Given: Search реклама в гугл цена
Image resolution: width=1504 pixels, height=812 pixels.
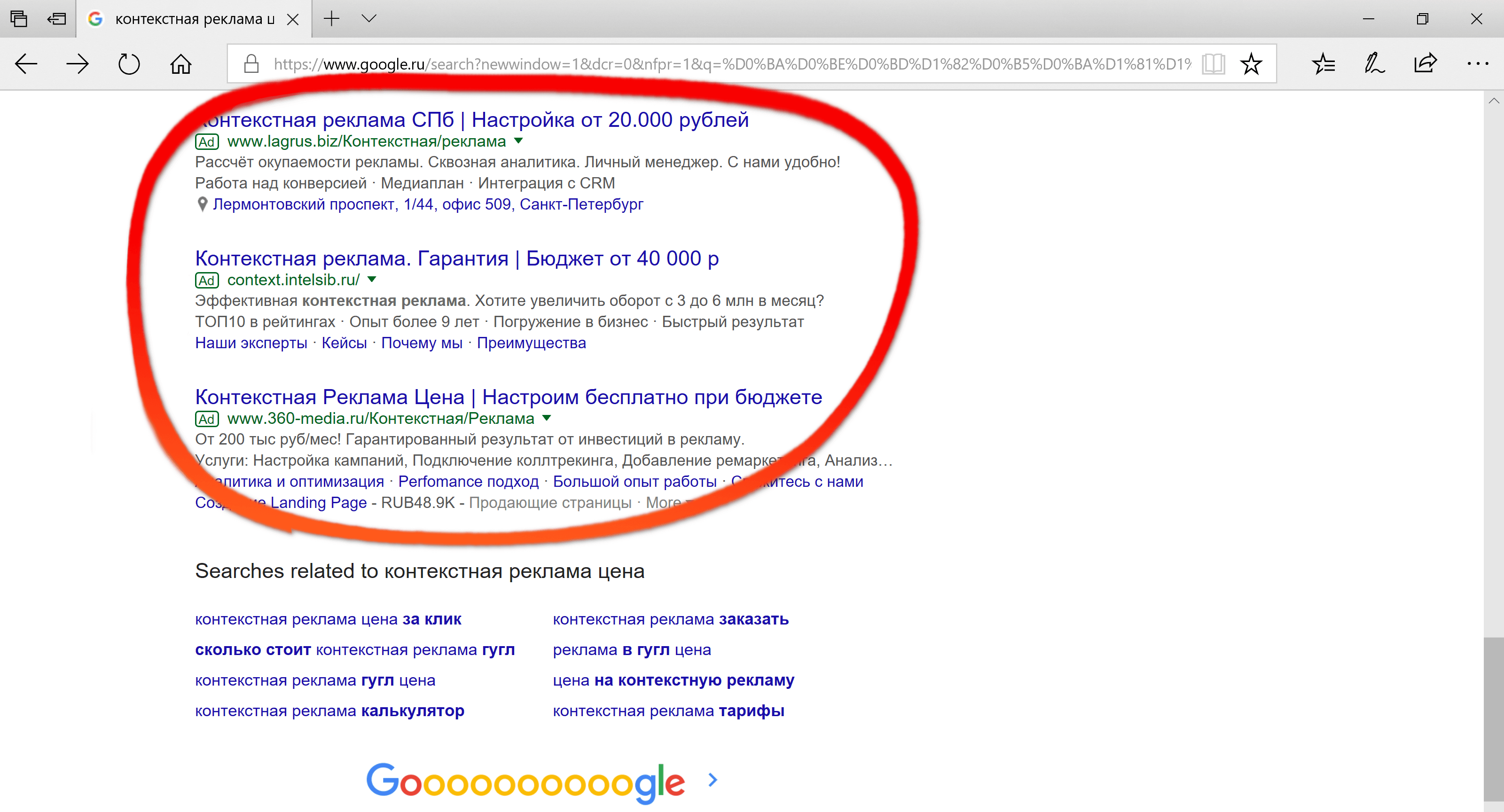Looking at the screenshot, I should click(x=632, y=650).
